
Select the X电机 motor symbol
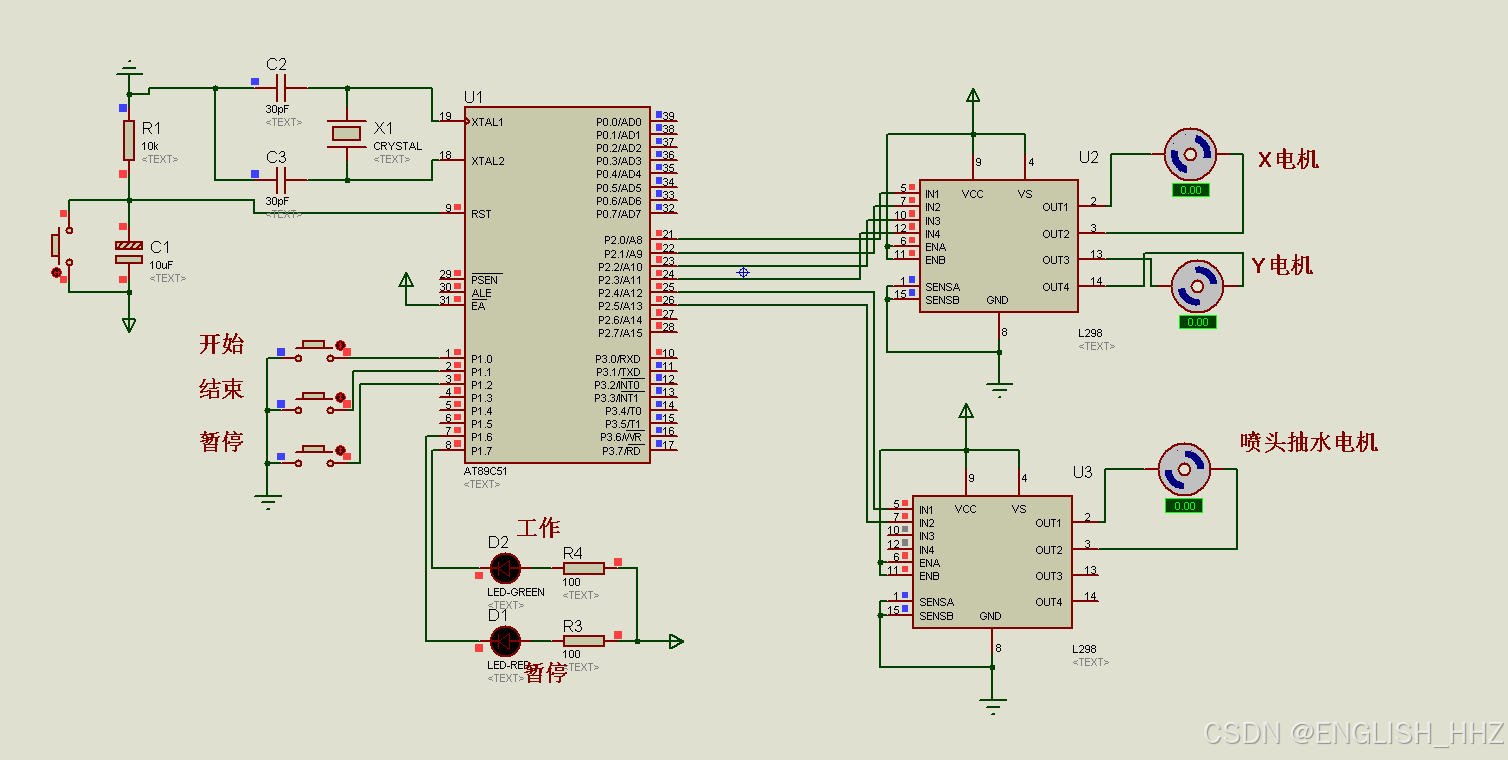tap(1191, 154)
